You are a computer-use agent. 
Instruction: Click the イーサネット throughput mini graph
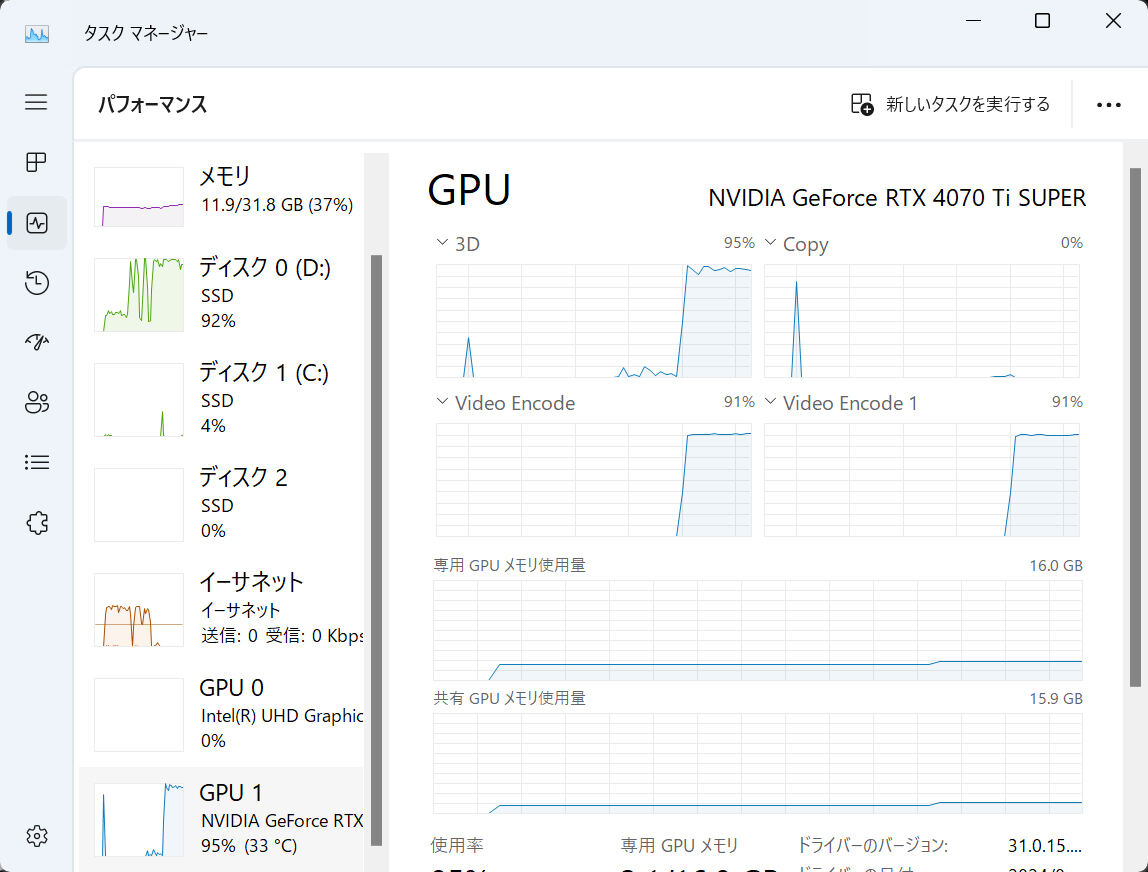tap(139, 610)
